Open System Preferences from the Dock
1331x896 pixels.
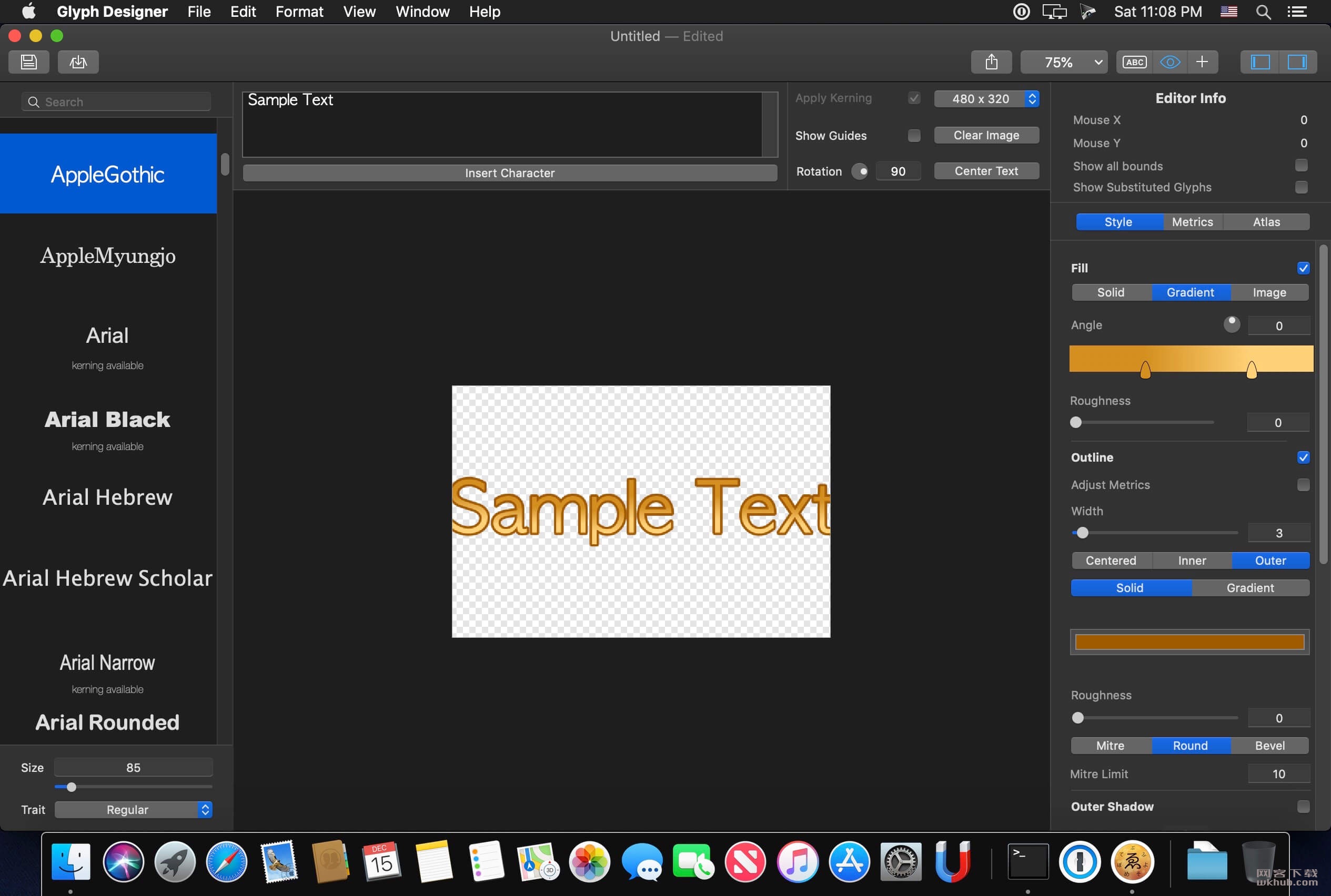click(901, 861)
